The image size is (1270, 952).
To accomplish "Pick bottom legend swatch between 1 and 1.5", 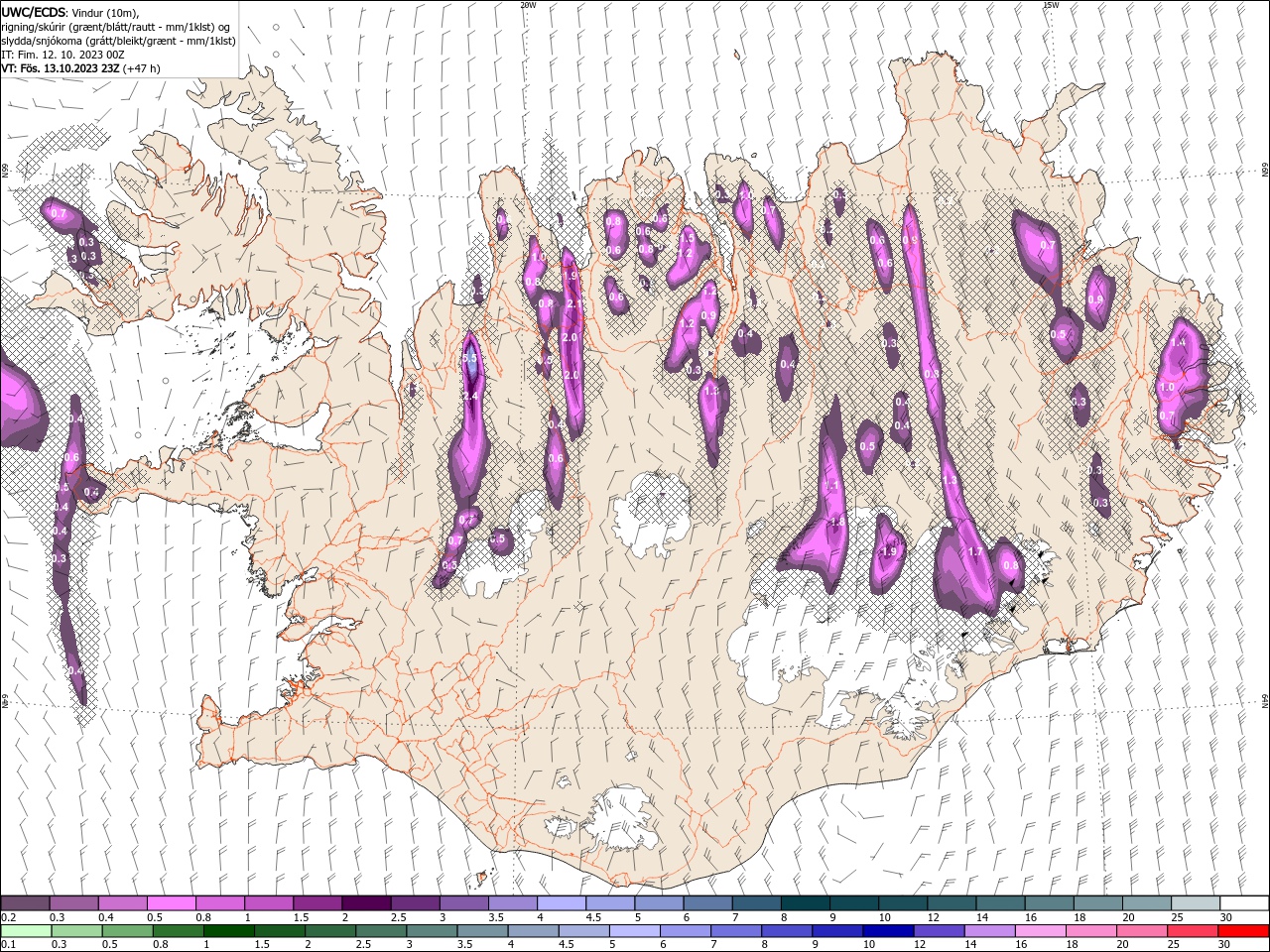I will 228,931.
